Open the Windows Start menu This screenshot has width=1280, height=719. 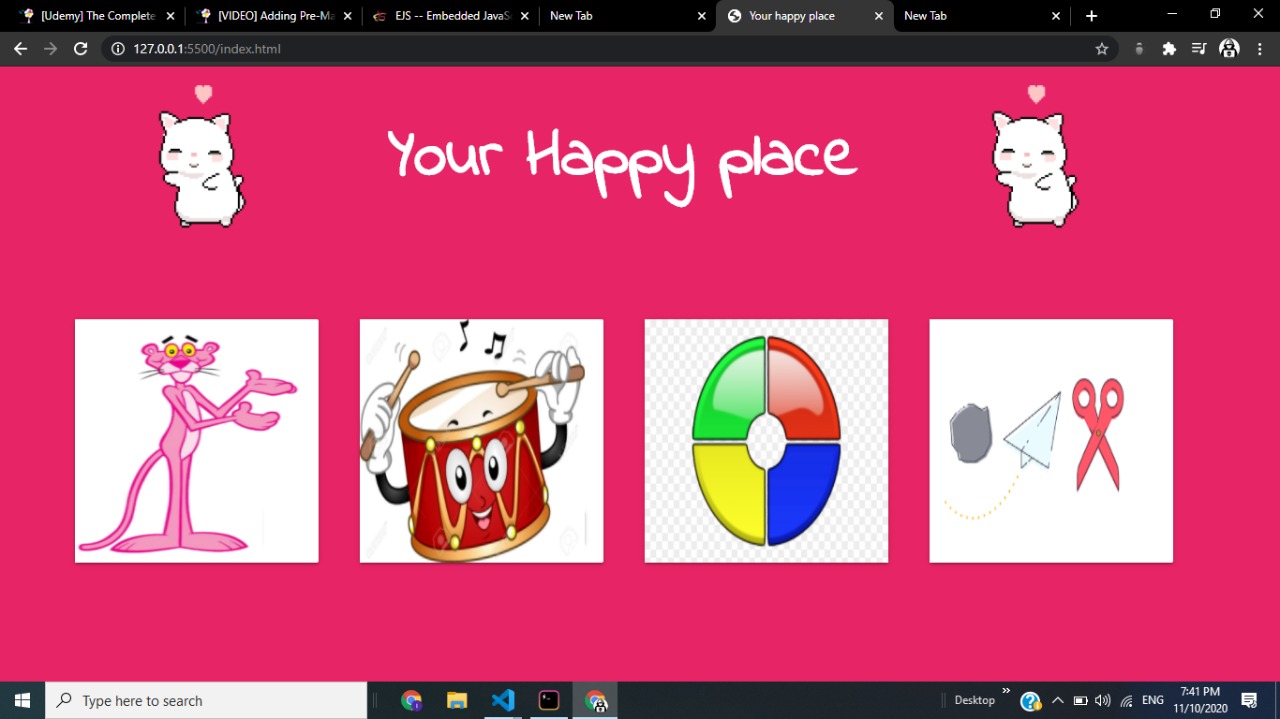[x=22, y=700]
